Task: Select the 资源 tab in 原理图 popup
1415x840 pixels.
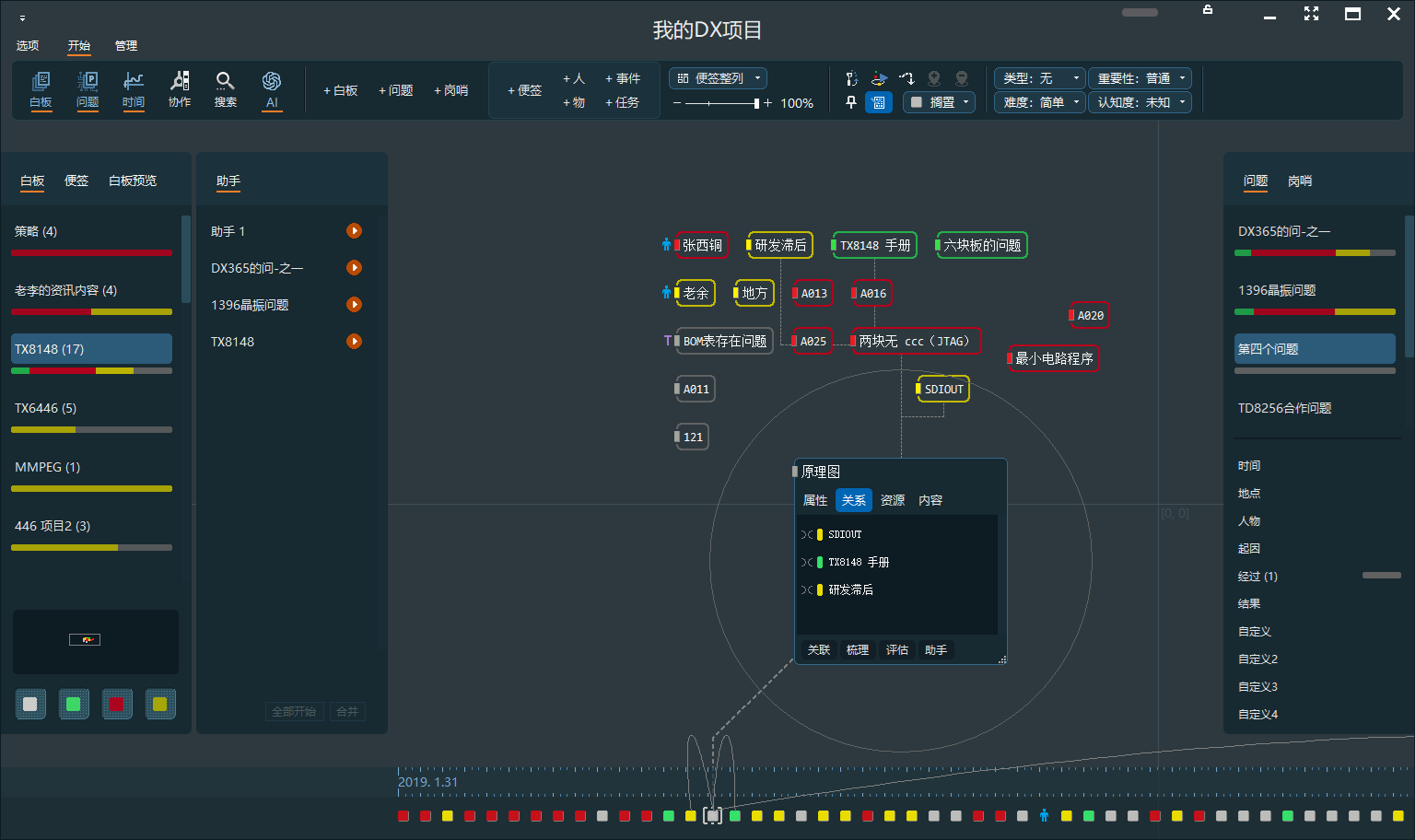Action: (x=892, y=500)
